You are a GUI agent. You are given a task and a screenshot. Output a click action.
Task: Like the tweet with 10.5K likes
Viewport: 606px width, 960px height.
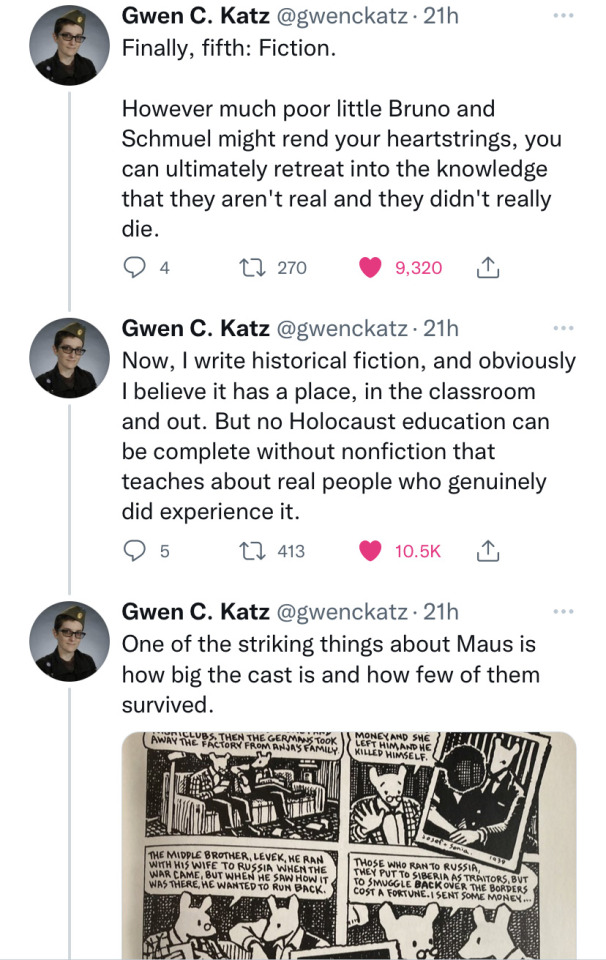(x=371, y=550)
